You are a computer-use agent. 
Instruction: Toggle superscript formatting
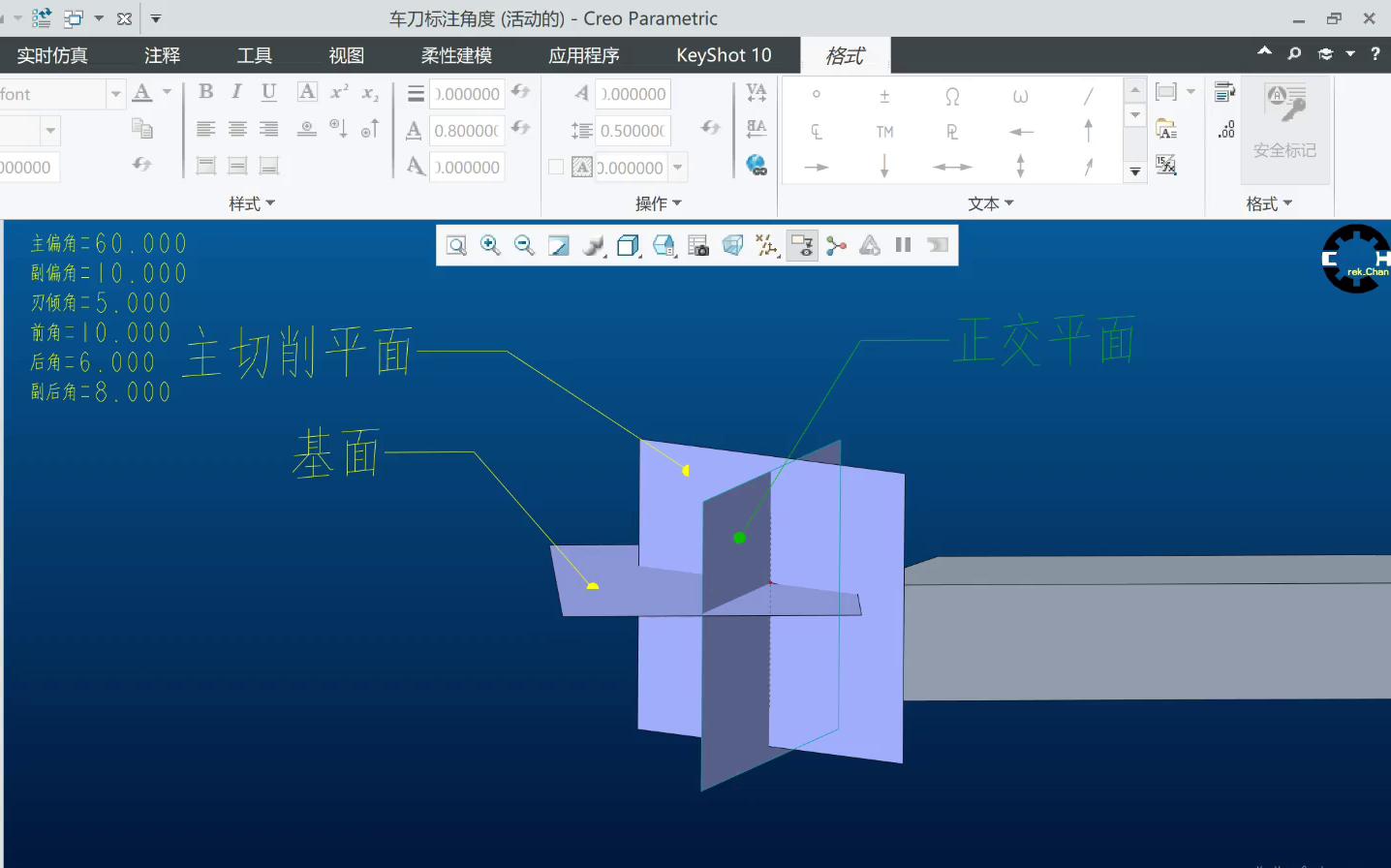(x=339, y=92)
